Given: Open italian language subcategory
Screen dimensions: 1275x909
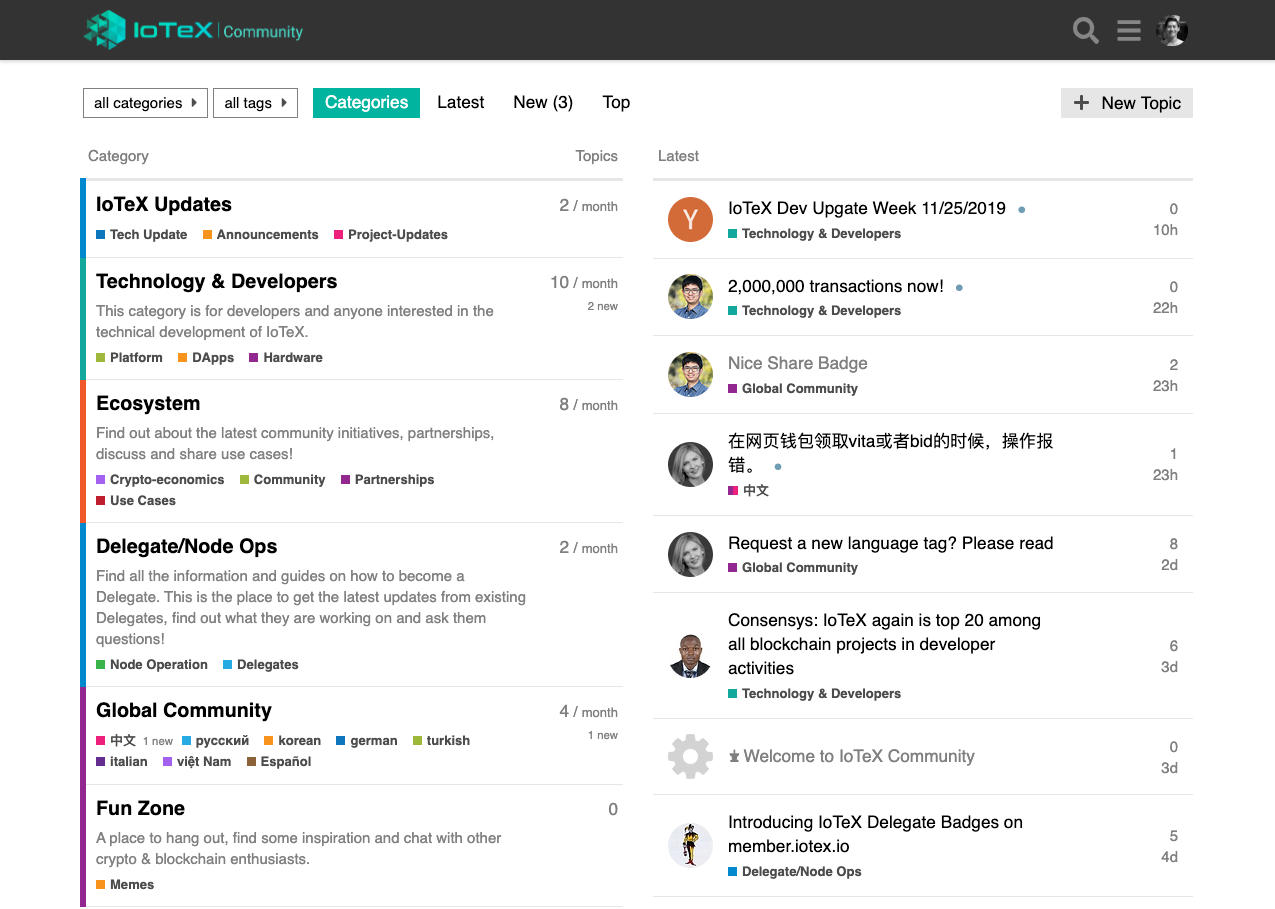Looking at the screenshot, I should [x=122, y=761].
